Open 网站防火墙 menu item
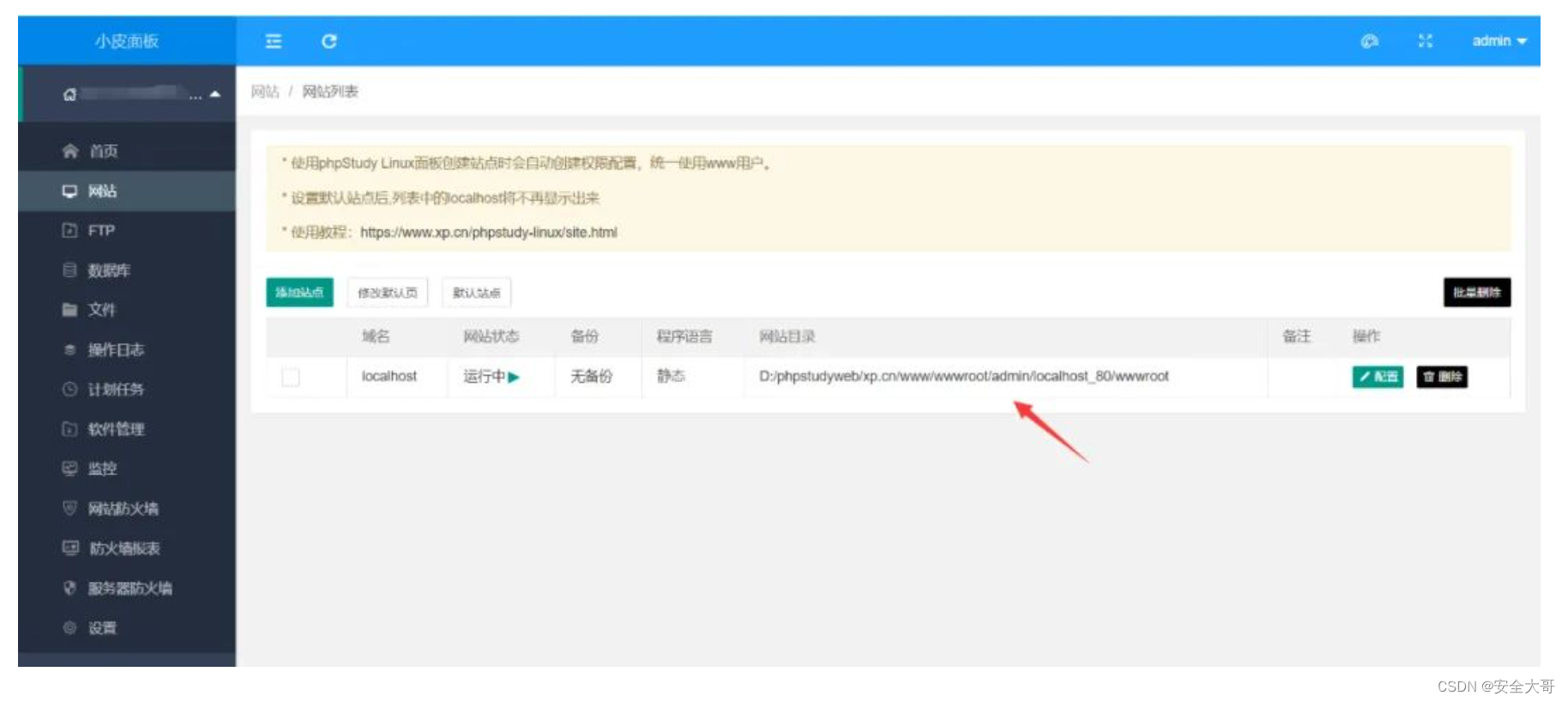 [x=127, y=508]
